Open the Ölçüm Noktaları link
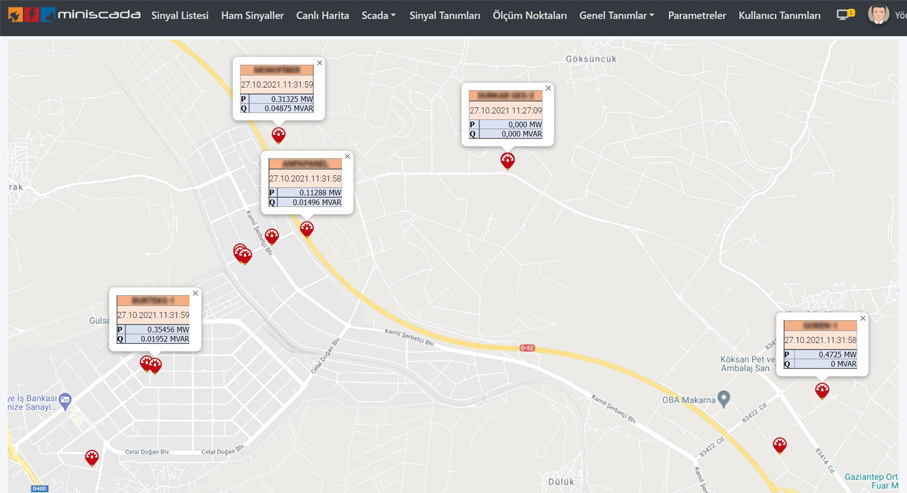This screenshot has height=493, width=907. pos(529,16)
